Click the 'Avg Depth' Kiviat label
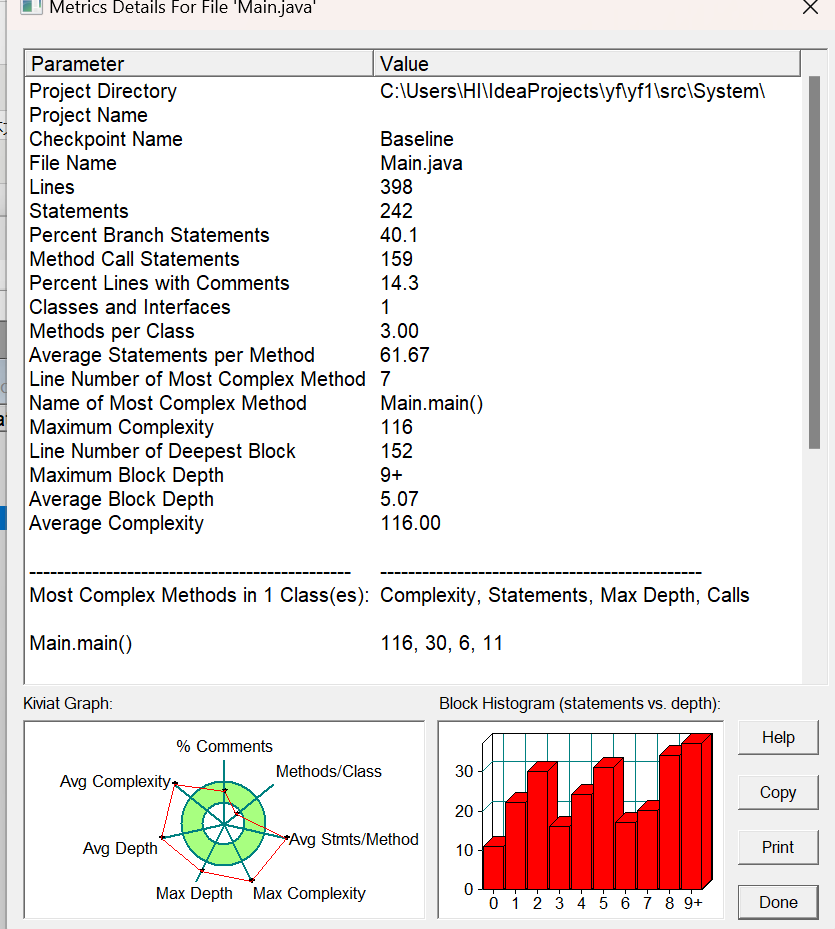The height and width of the screenshot is (929, 835). pyautogui.click(x=120, y=848)
